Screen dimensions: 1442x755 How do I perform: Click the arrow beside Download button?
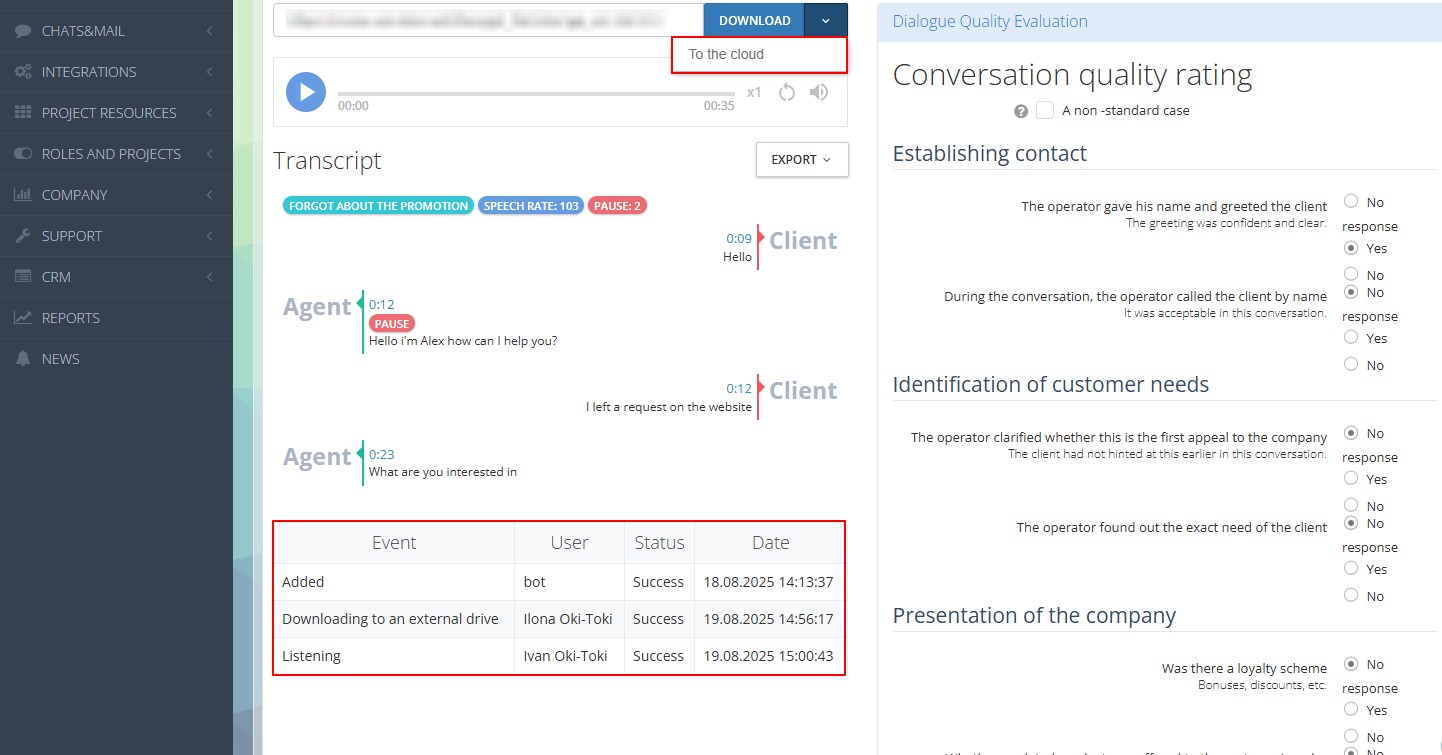point(826,20)
